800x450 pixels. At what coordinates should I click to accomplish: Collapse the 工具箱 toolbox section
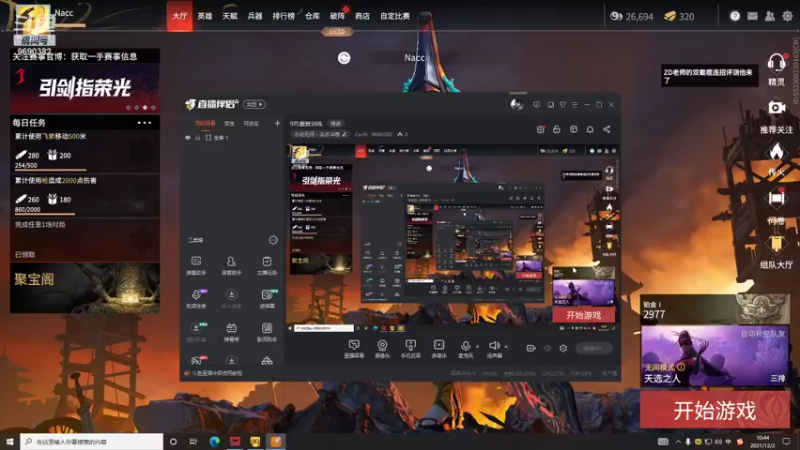pyautogui.click(x=273, y=240)
